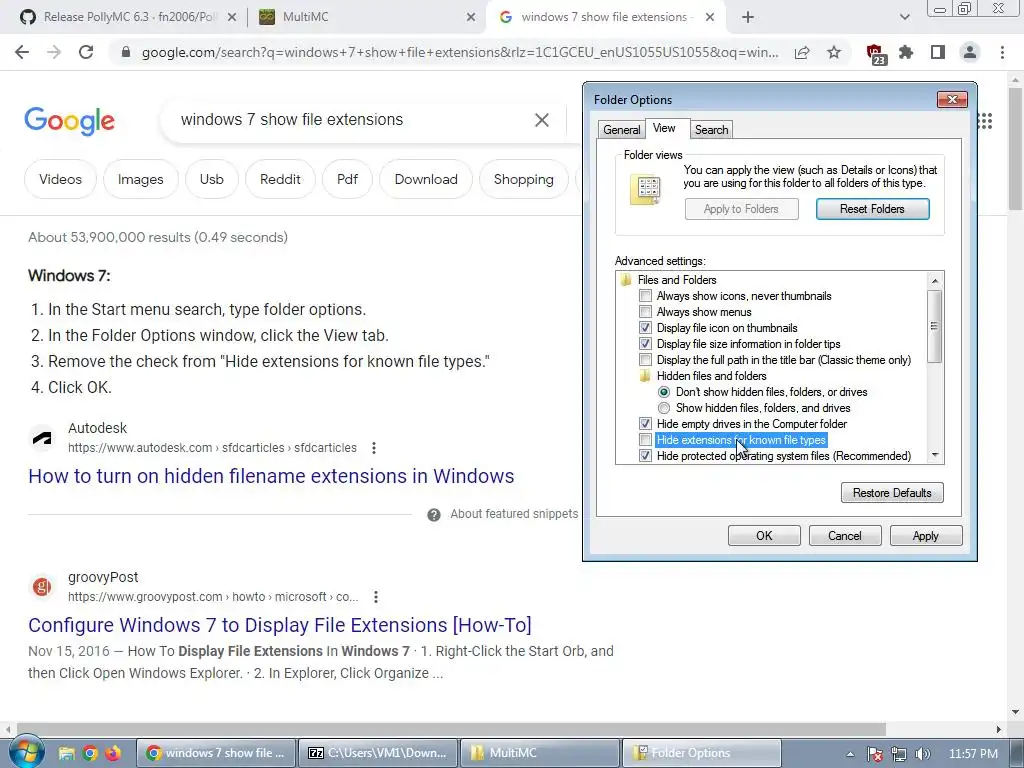Open more options for the Autodesk result
Screen dimensions: 1024x768
pos(374,448)
